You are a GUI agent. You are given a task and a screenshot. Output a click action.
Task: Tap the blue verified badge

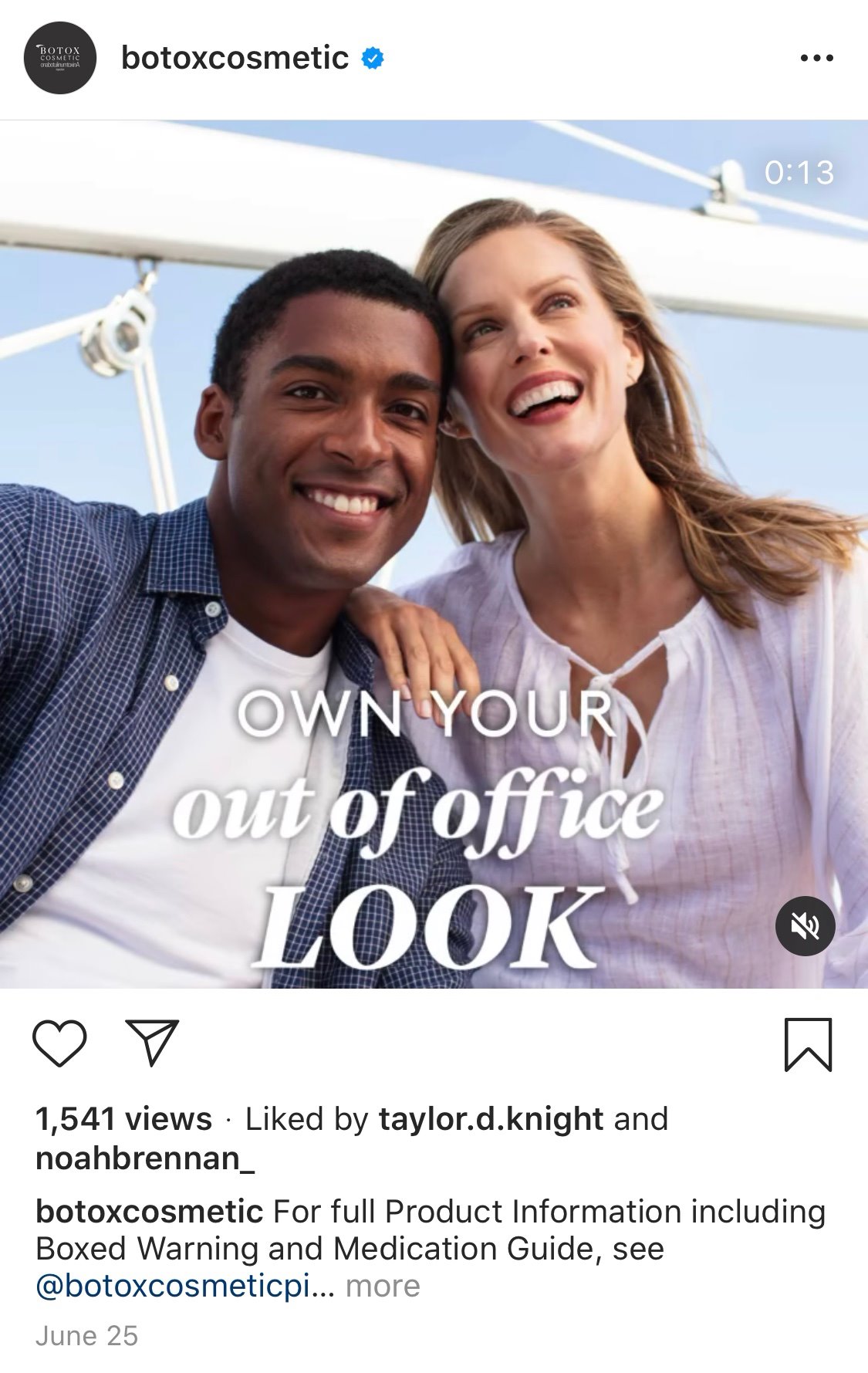click(x=373, y=58)
